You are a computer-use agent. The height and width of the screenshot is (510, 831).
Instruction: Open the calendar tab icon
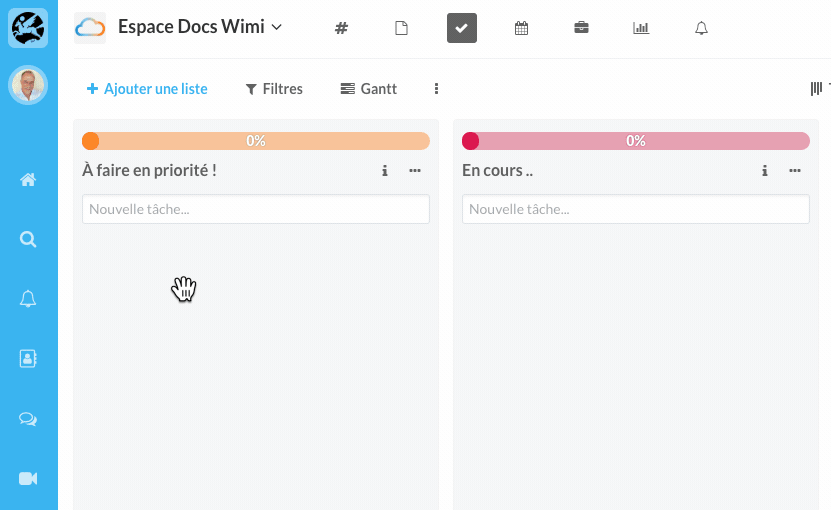pos(521,28)
